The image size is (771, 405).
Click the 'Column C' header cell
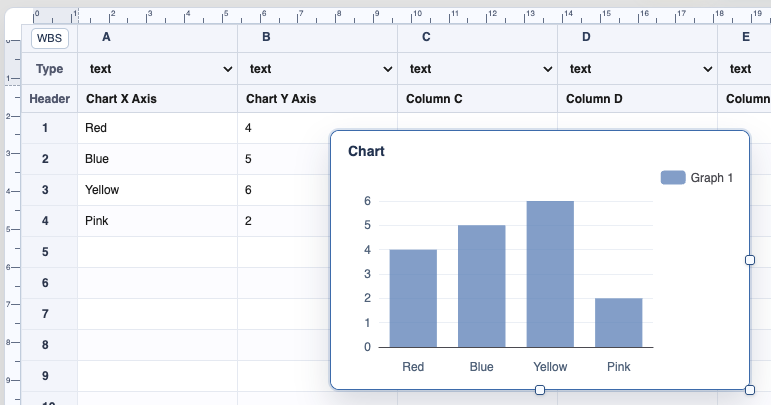coord(477,99)
